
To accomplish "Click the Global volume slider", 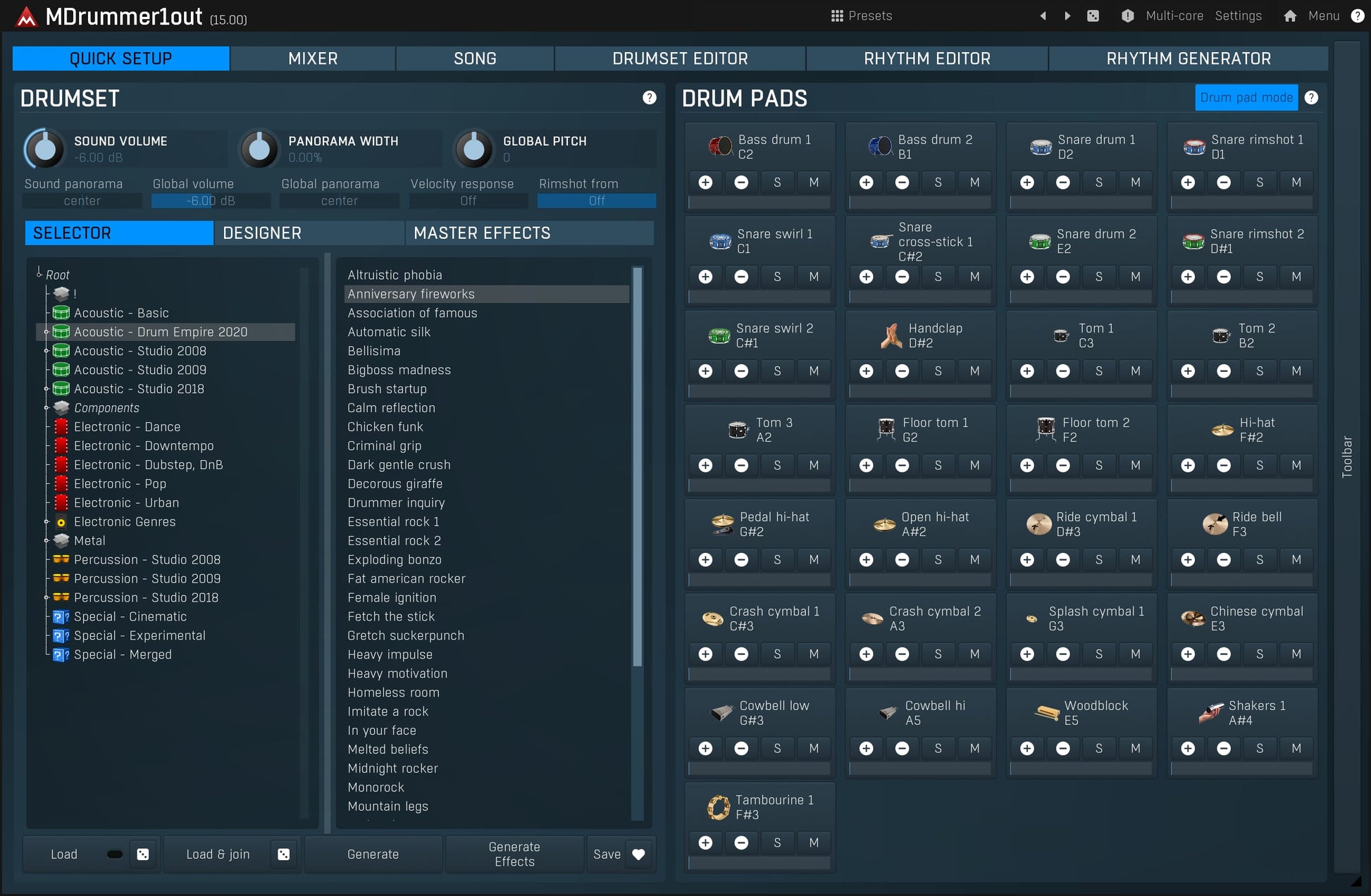I will pos(211,201).
